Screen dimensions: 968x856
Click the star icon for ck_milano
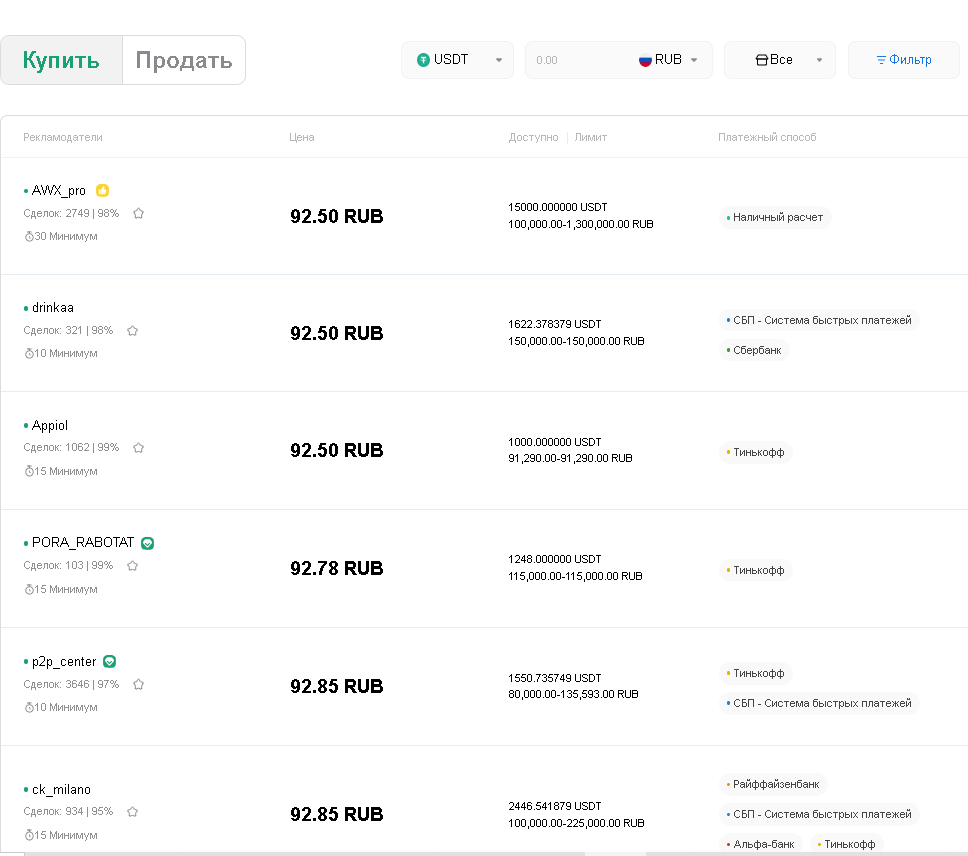[132, 812]
